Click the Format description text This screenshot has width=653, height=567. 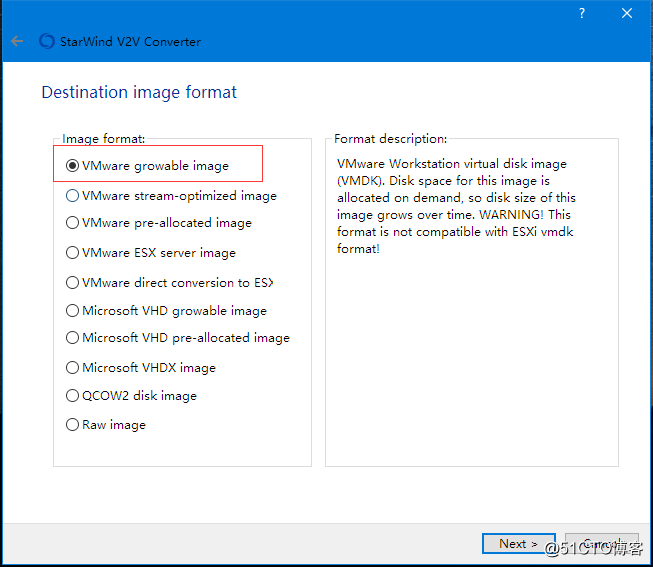(456, 206)
